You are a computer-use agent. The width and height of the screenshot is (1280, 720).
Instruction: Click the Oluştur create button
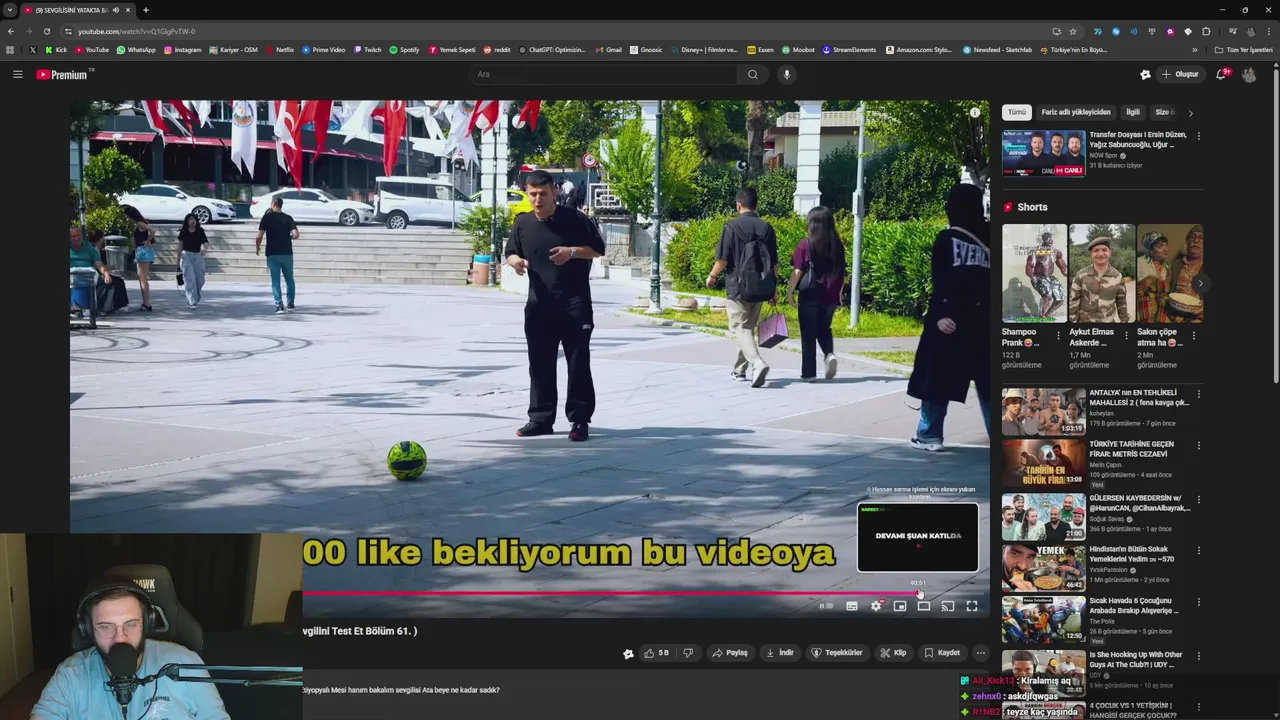pos(1180,74)
